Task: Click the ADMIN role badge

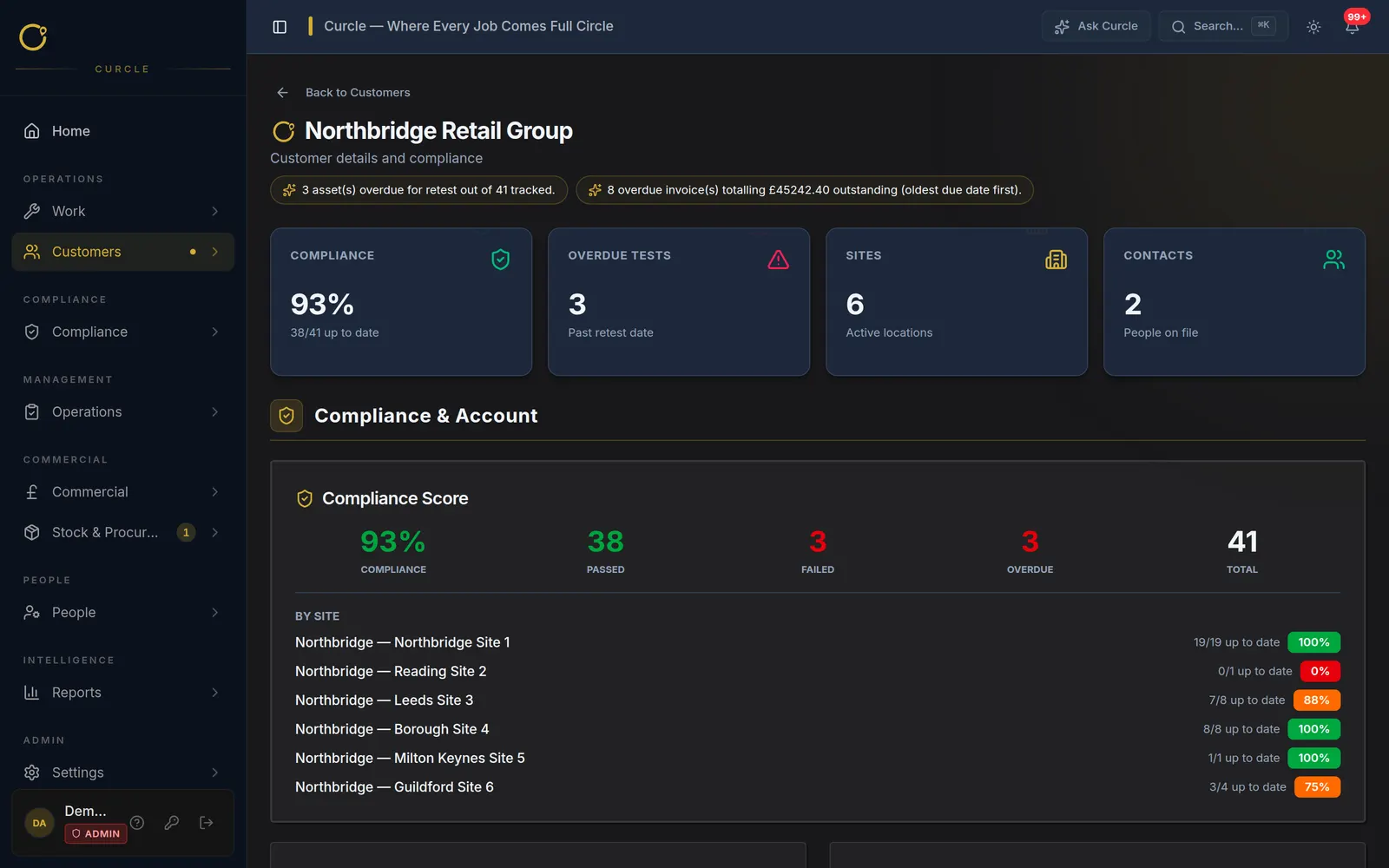Action: click(x=96, y=834)
